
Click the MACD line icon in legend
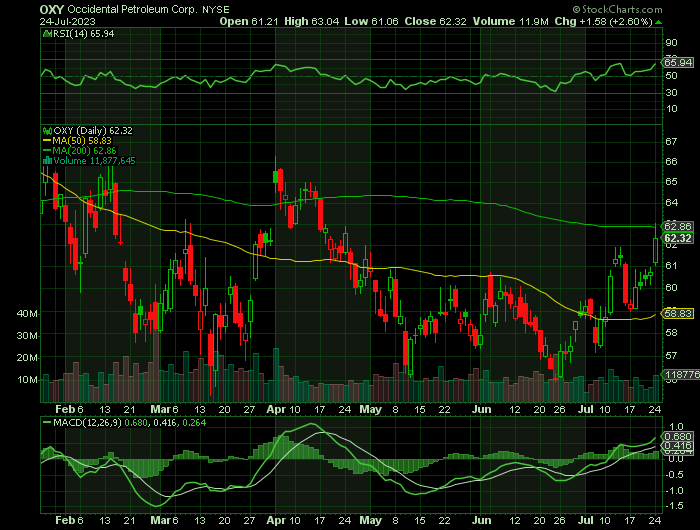tap(47, 422)
